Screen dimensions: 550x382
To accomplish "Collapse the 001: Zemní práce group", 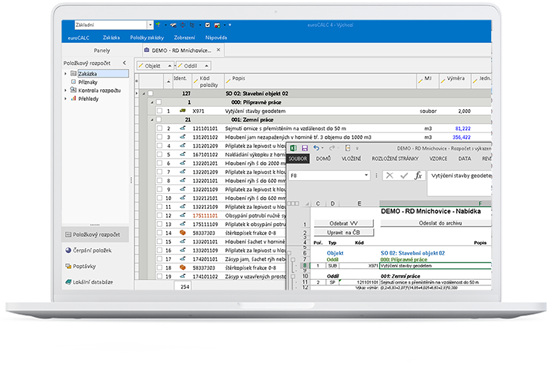I will (152, 120).
